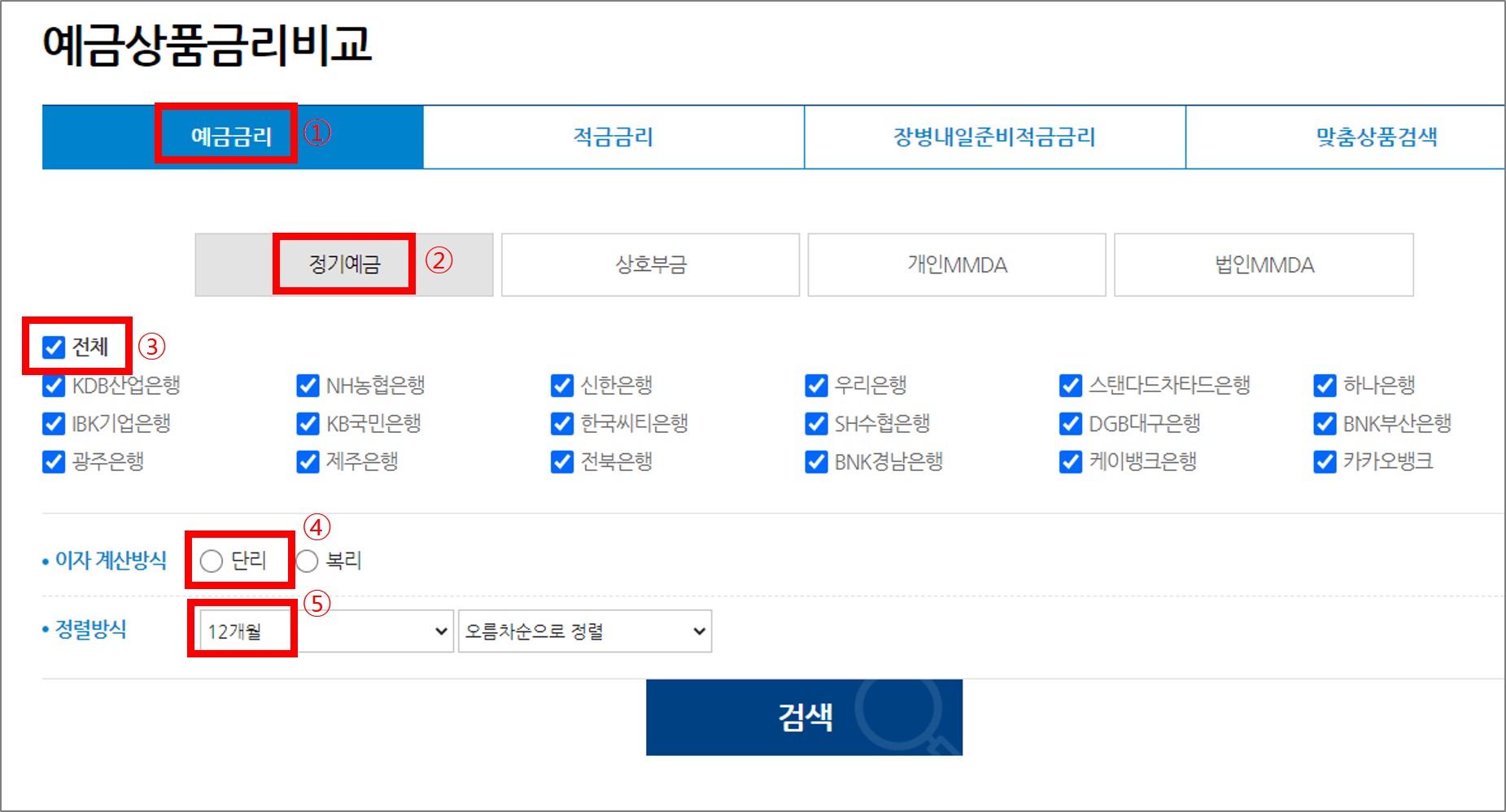The height and width of the screenshot is (812, 1506).
Task: Toggle the 전체 select-all checkbox
Action: tap(54, 347)
